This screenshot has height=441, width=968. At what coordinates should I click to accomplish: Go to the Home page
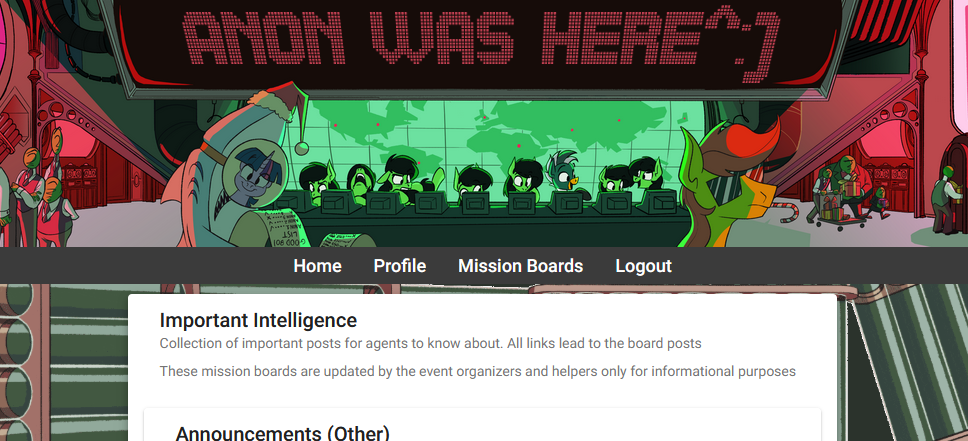pos(317,266)
